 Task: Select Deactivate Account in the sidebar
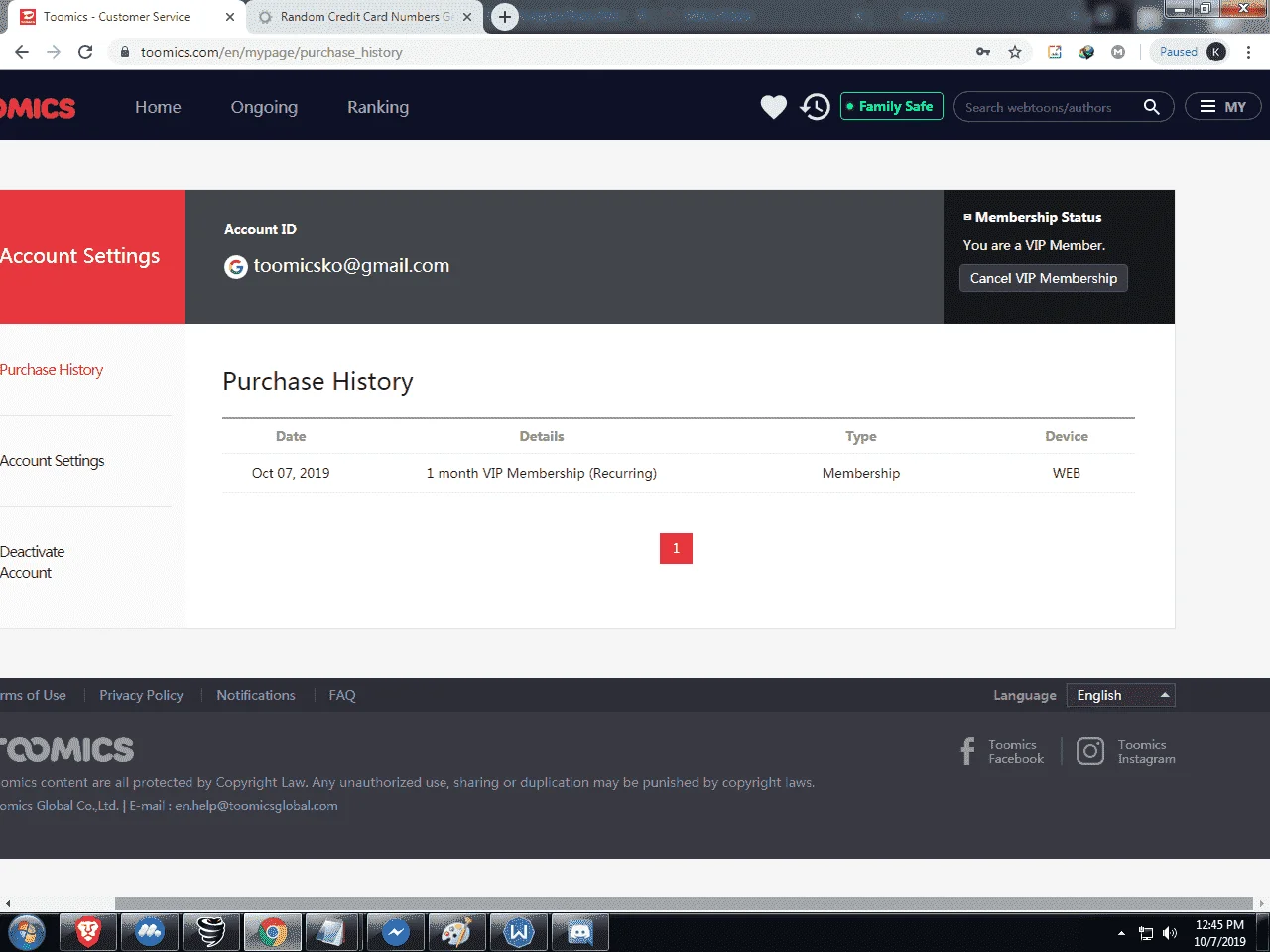coord(33,562)
